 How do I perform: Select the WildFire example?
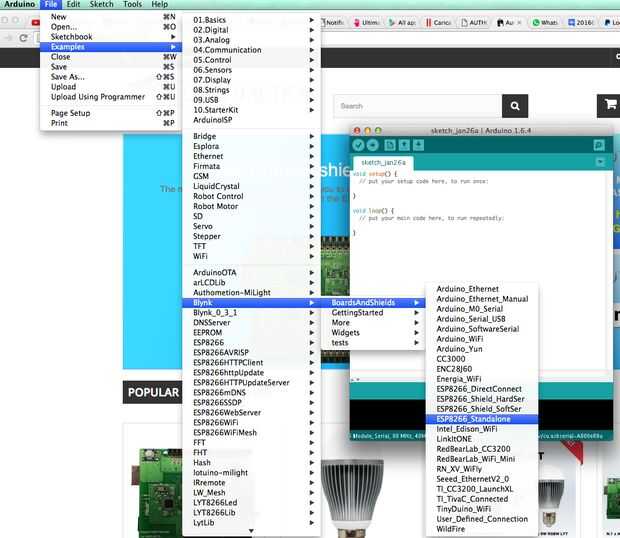pos(482,529)
